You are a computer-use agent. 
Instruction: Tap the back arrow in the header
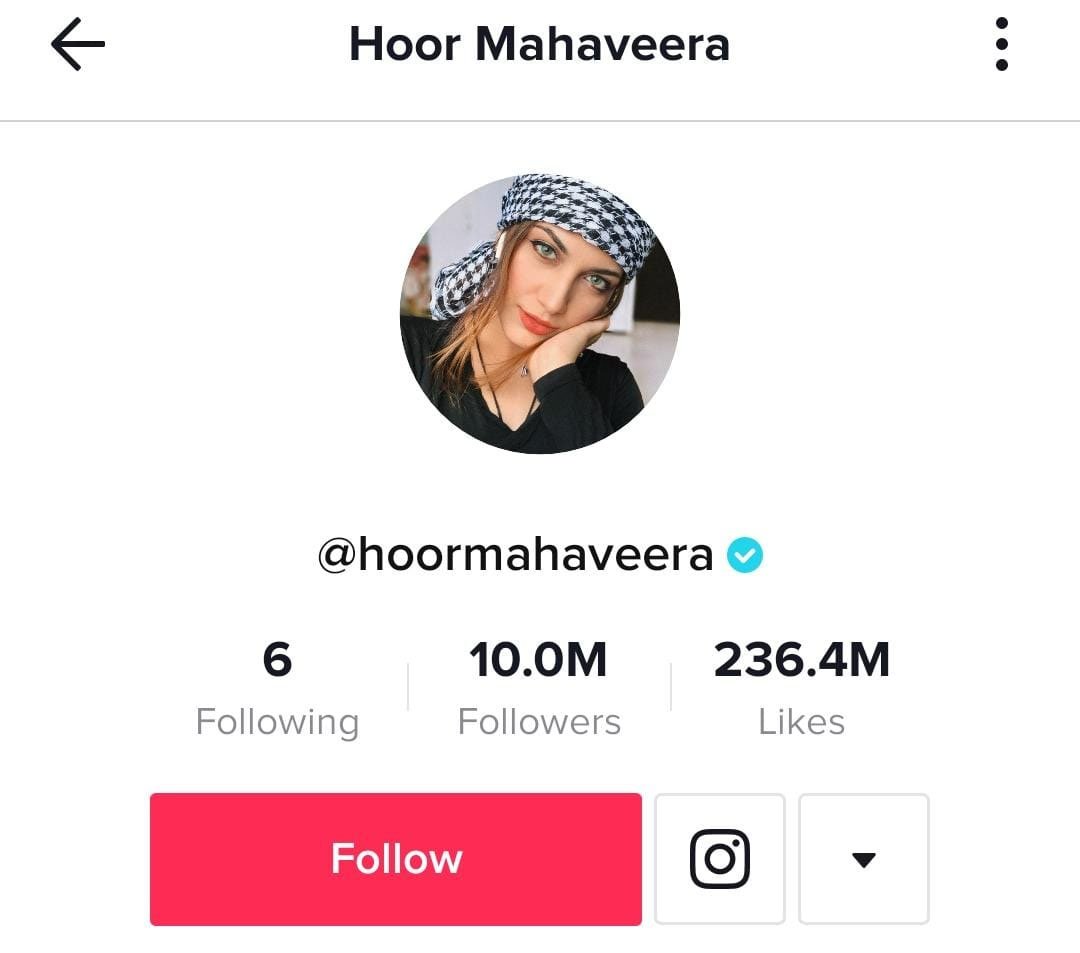click(78, 44)
